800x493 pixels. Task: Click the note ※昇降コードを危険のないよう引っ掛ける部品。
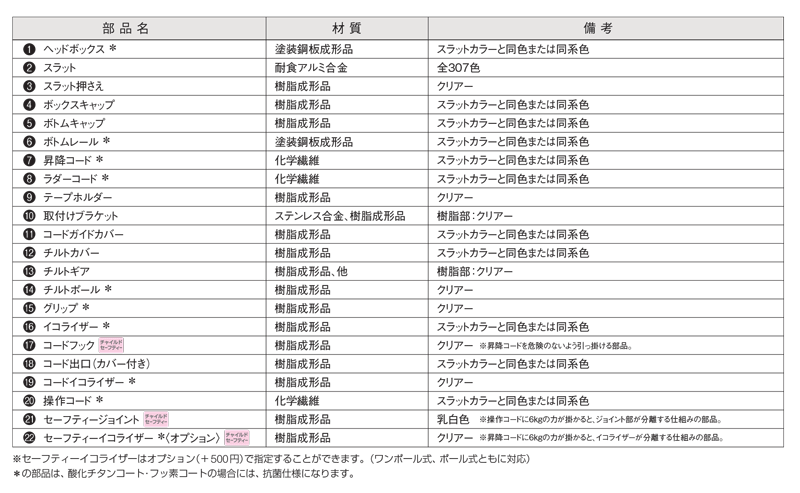tap(556, 346)
